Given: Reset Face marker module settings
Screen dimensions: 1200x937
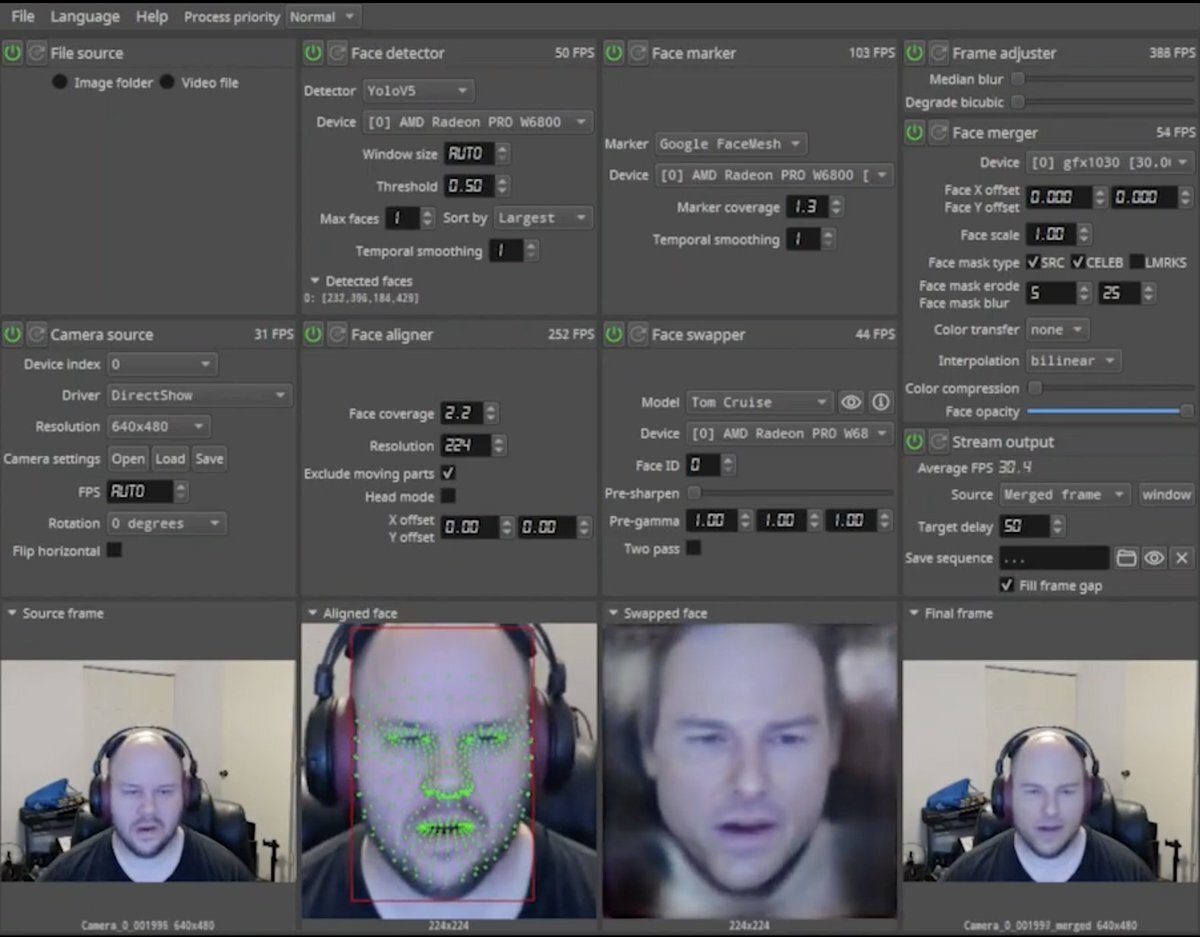Looking at the screenshot, I should point(637,53).
